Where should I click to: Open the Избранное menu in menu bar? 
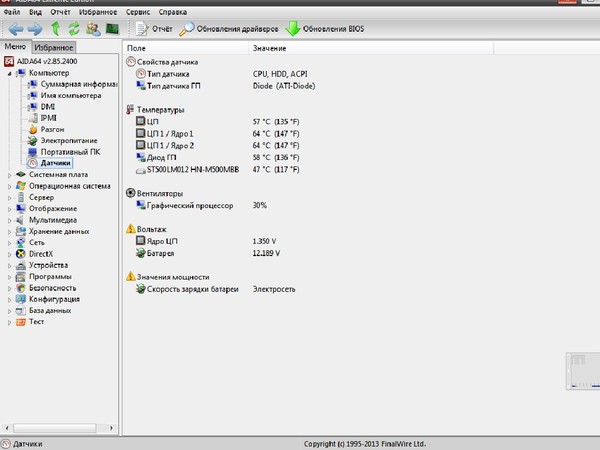pos(98,12)
